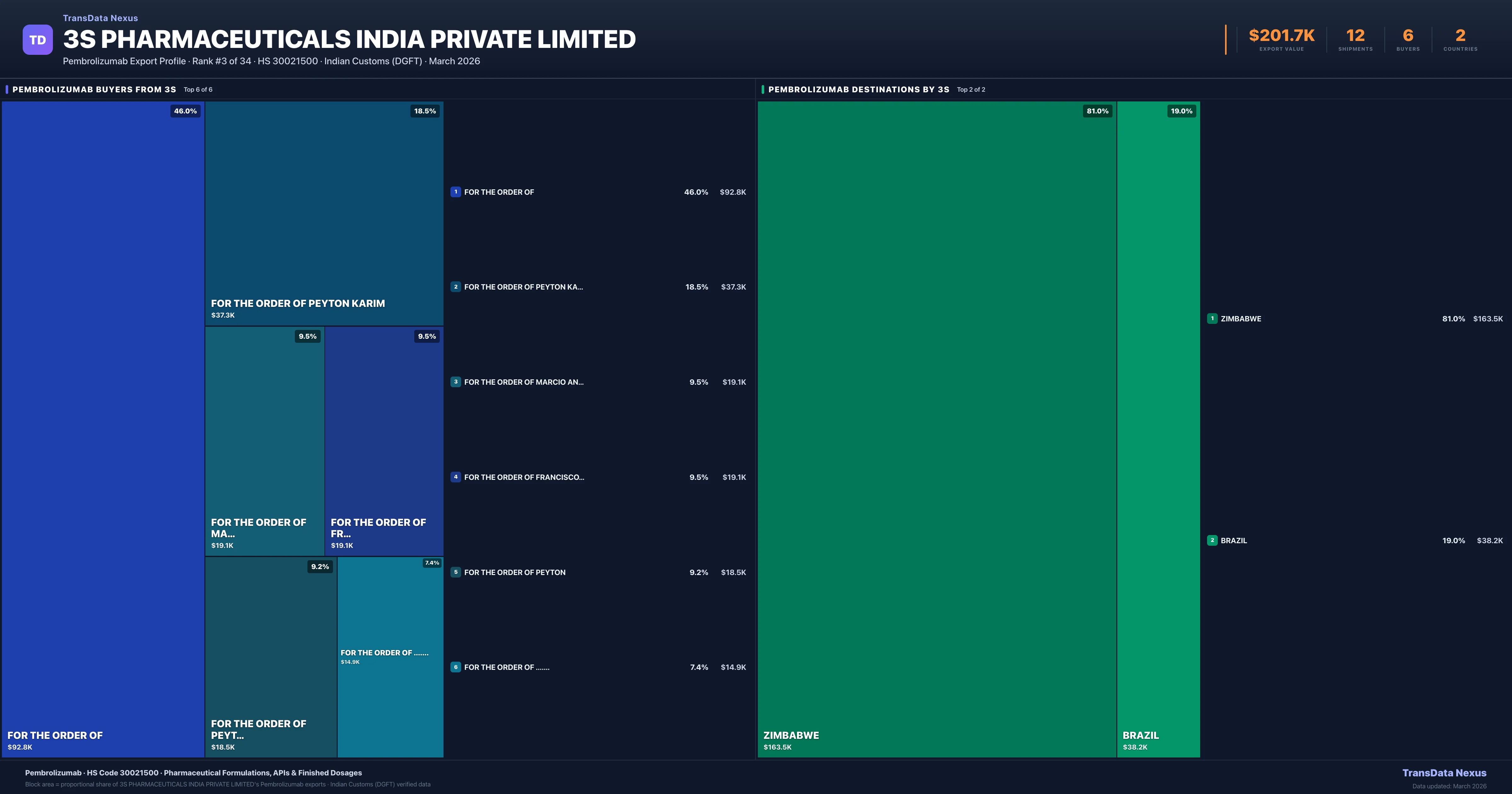This screenshot has width=1512, height=794.
Task: Click the TD logo icon
Action: pos(37,40)
